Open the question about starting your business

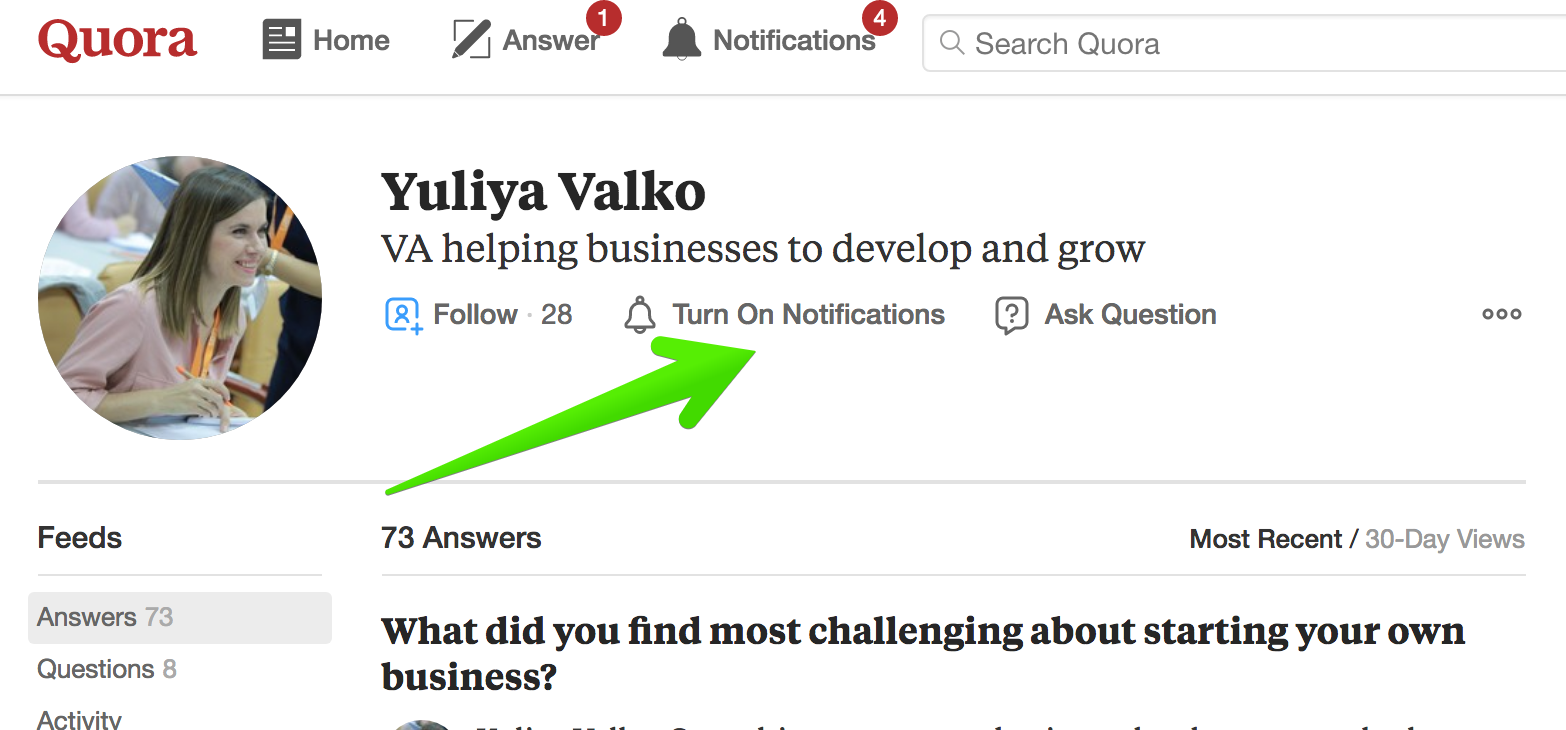pyautogui.click(x=923, y=654)
